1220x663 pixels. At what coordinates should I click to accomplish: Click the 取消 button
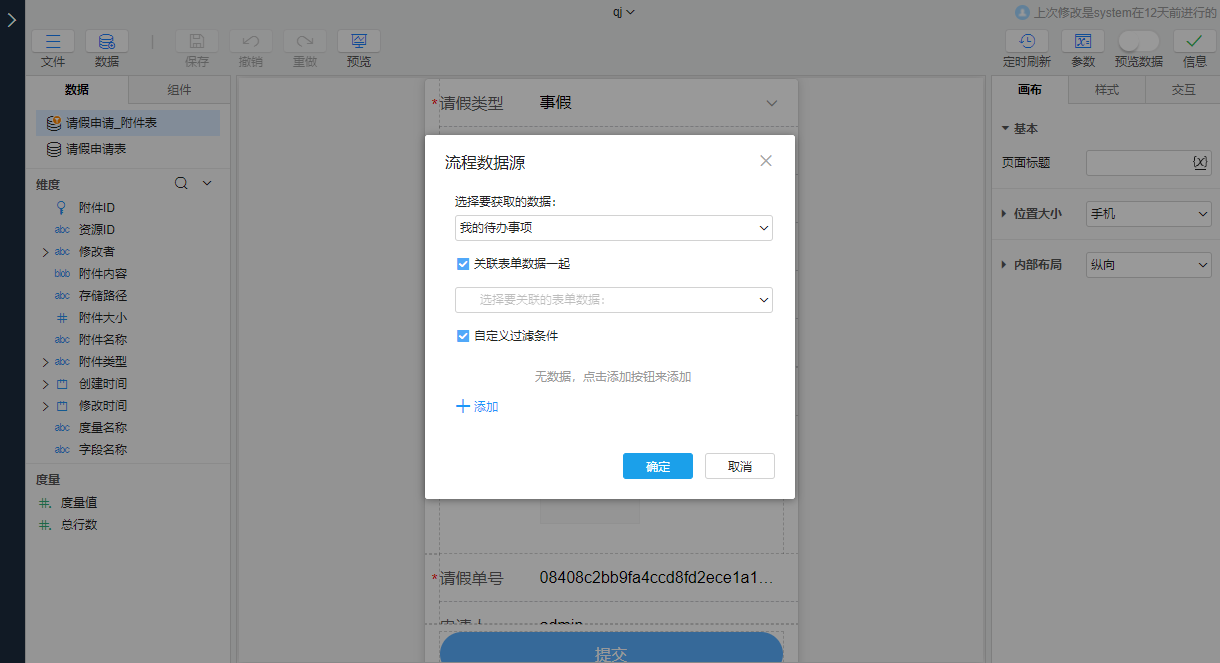click(739, 467)
